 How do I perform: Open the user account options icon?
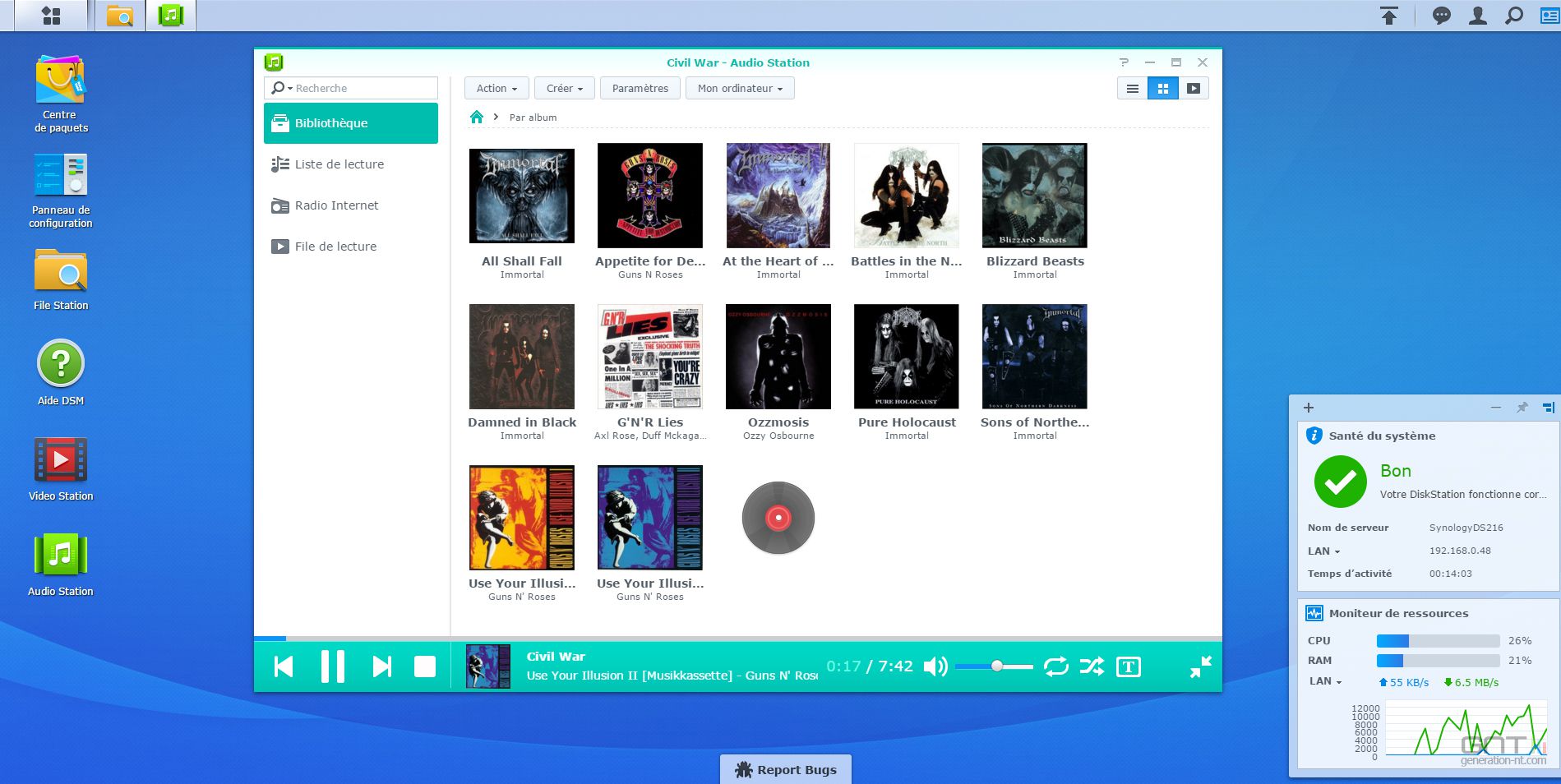click(1478, 16)
